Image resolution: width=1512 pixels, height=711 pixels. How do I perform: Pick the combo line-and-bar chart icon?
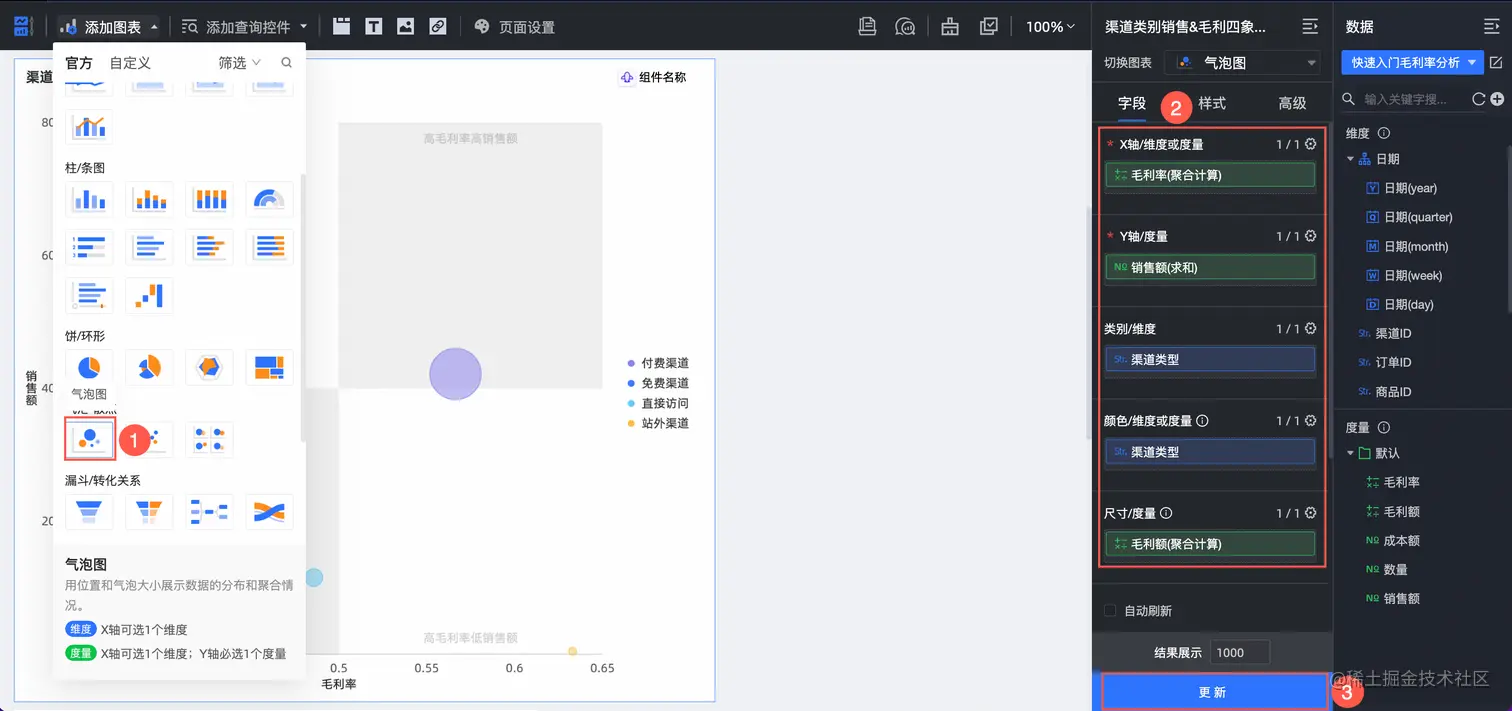coord(89,127)
